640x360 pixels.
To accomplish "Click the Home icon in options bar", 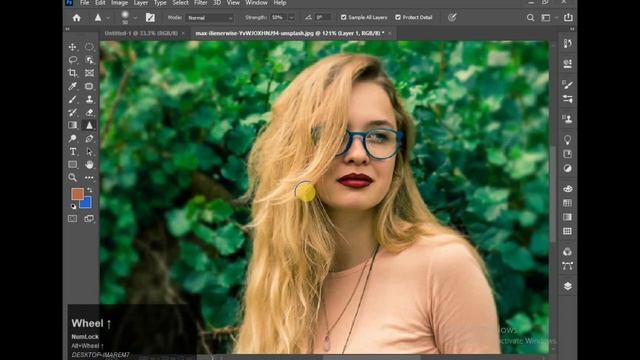I will [76, 18].
